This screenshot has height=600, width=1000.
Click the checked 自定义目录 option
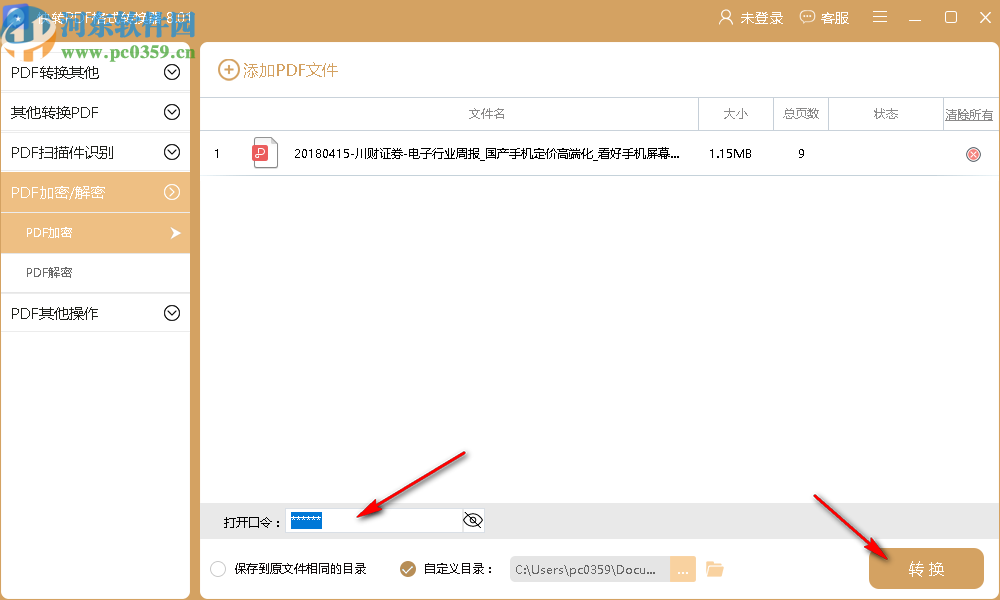pos(406,568)
